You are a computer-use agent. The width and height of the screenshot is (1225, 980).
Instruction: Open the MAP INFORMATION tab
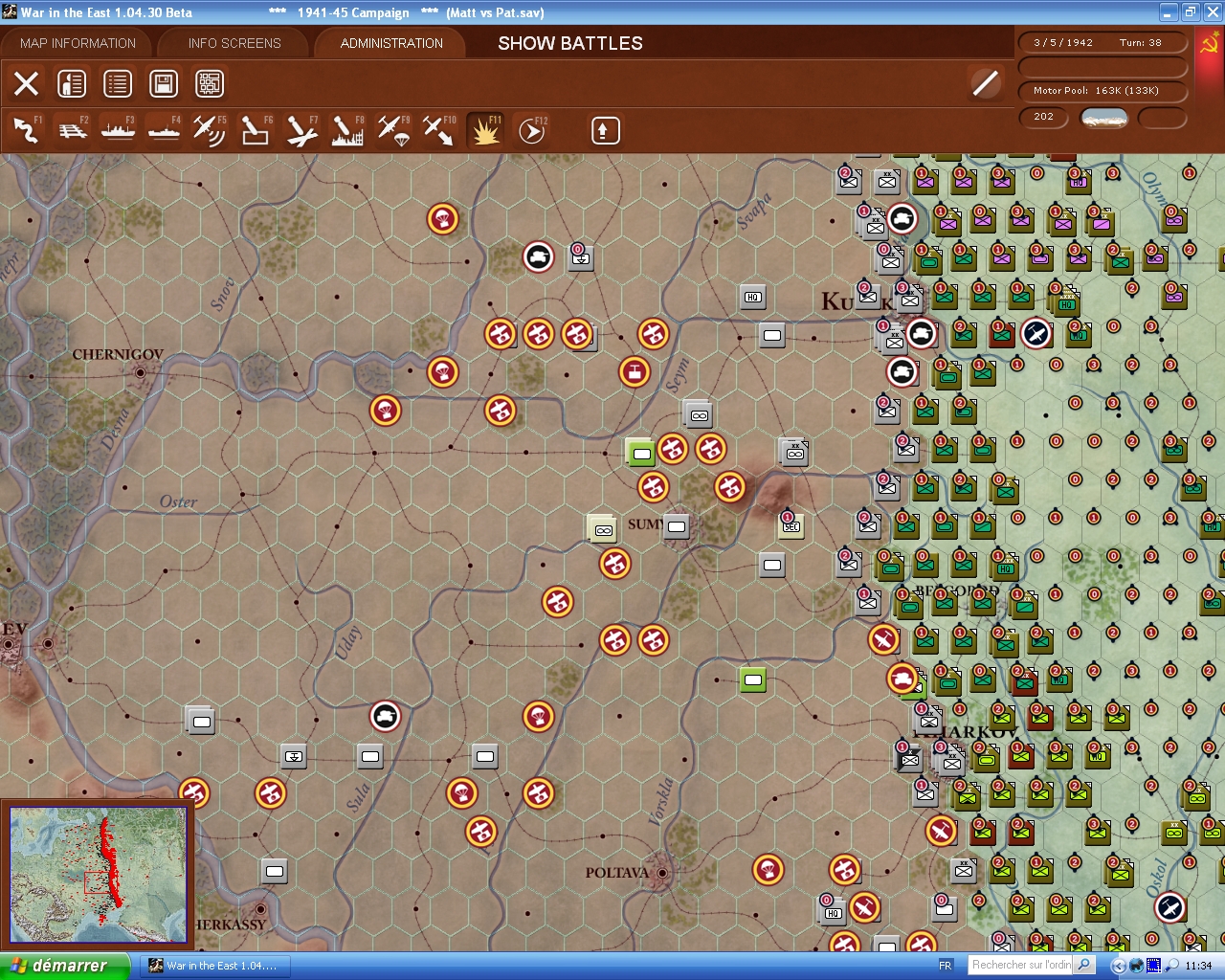78,43
